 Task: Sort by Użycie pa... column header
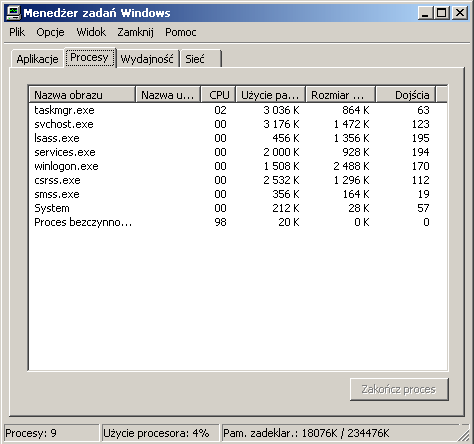click(270, 95)
